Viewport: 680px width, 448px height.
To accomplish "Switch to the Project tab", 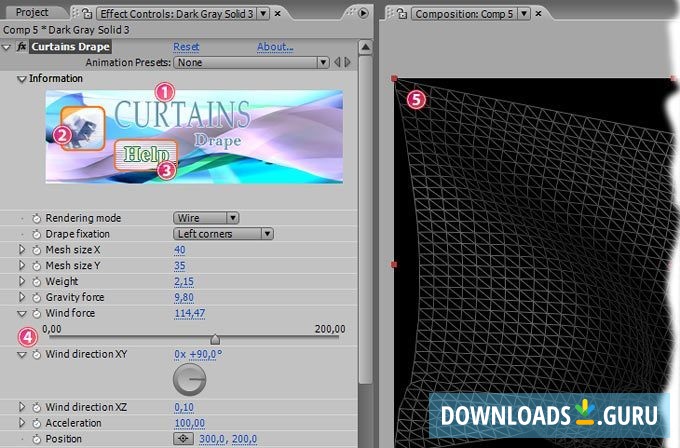I will tap(32, 12).
